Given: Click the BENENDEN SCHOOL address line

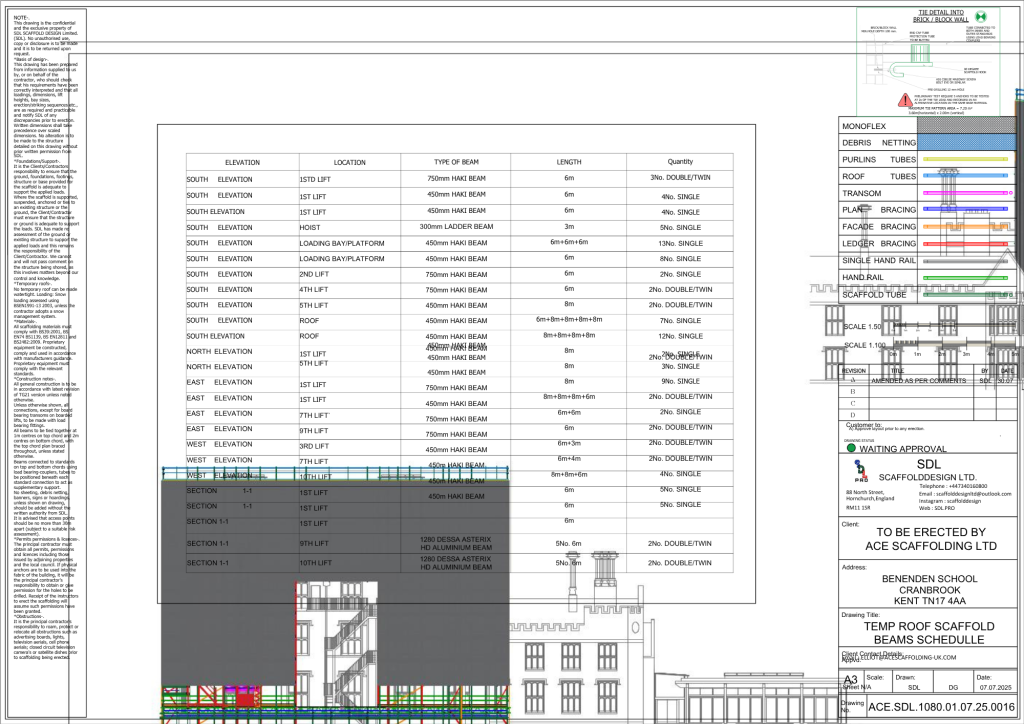Looking at the screenshot, I should pos(929,578).
